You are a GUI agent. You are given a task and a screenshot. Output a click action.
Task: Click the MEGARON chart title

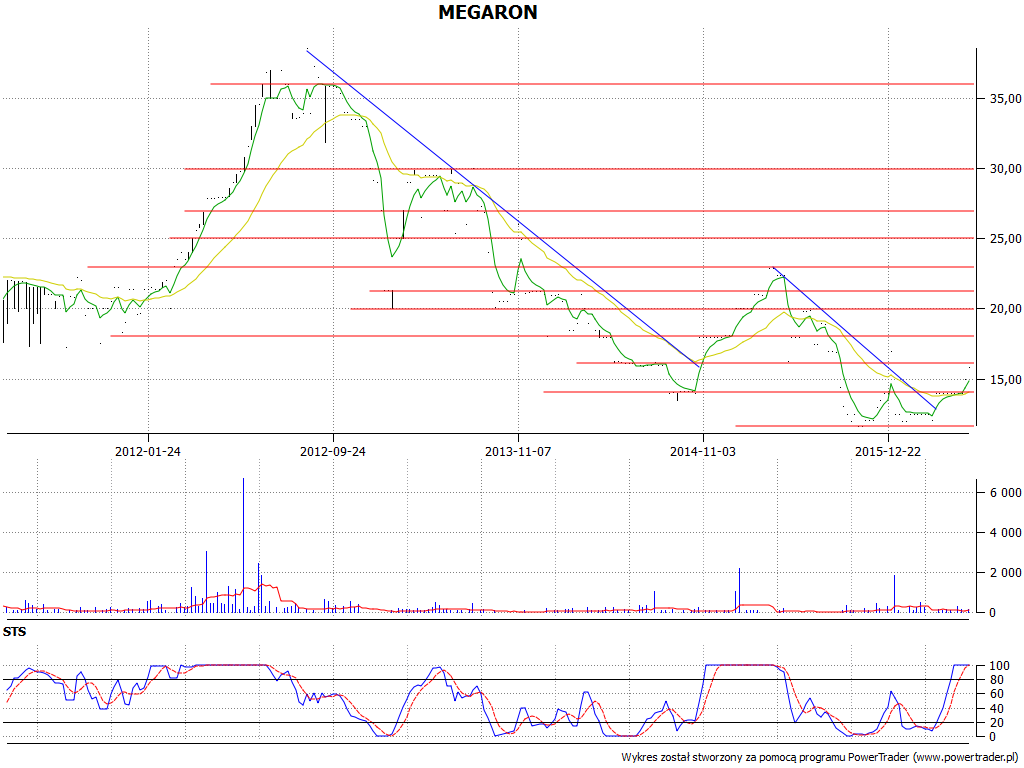coord(488,12)
